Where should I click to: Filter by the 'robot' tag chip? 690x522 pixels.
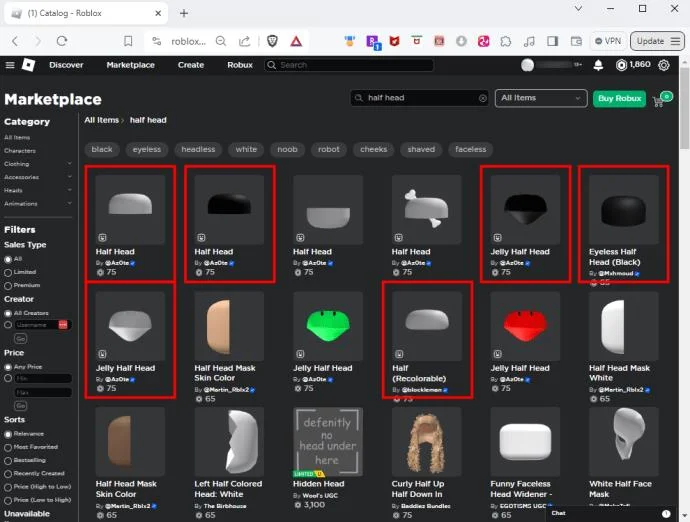[x=328, y=150]
